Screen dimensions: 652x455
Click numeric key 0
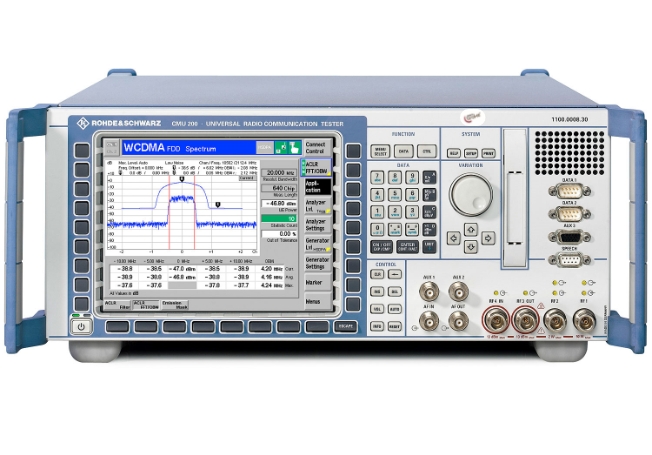pyautogui.click(x=377, y=229)
